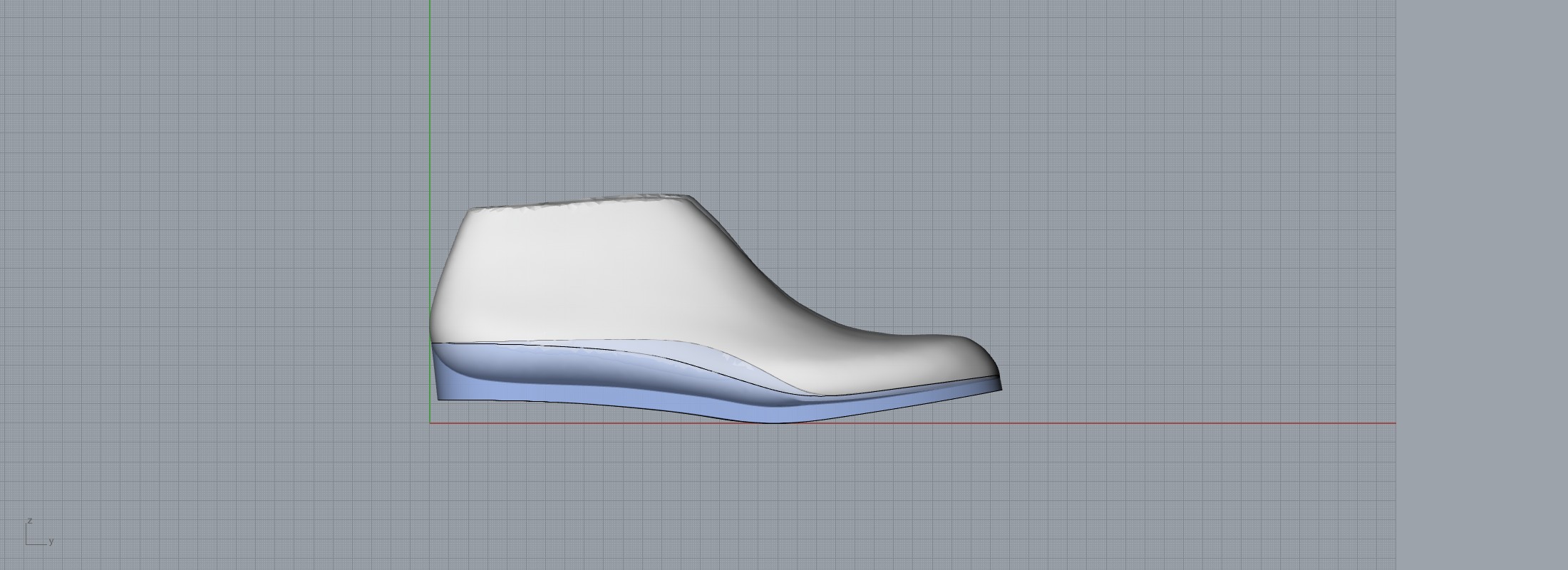Click the z label on the axis icon
The height and width of the screenshot is (570, 1568).
[29, 521]
